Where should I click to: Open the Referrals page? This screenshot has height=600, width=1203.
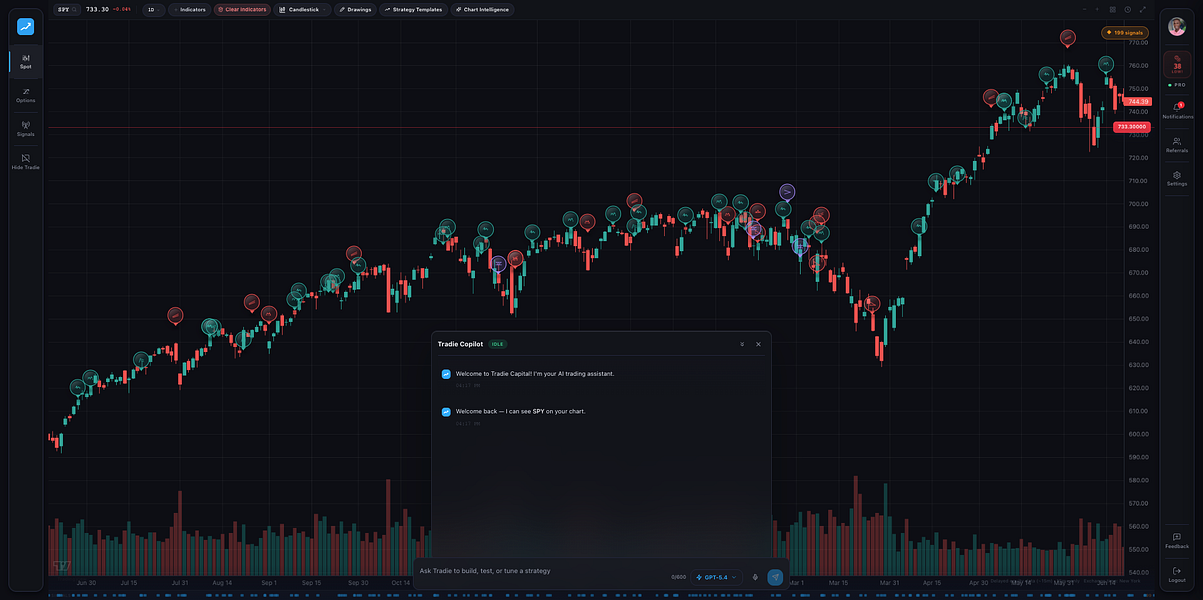[x=1177, y=145]
